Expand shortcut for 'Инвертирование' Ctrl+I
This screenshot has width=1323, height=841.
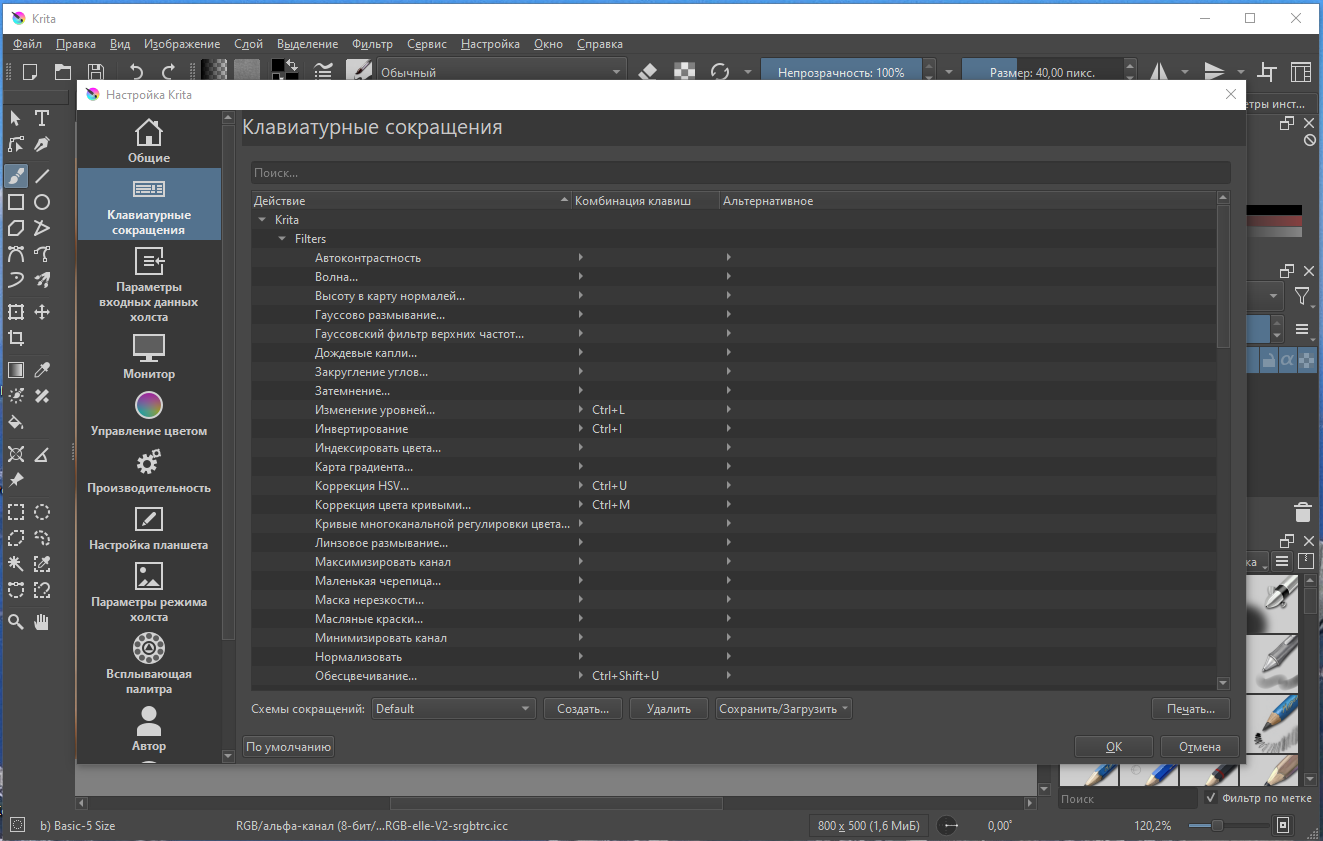point(580,429)
